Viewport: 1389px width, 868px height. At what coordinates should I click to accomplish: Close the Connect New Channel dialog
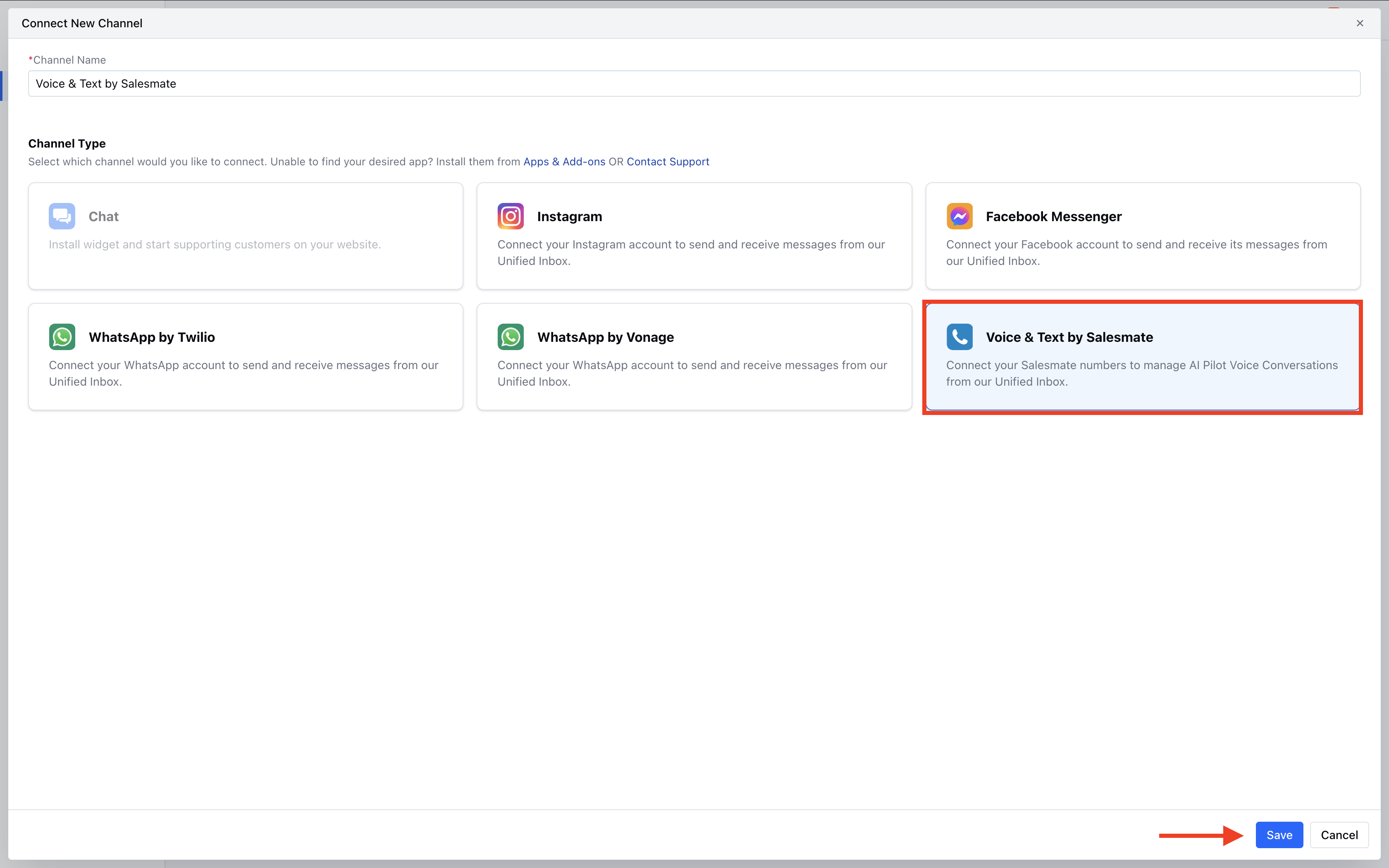[1359, 23]
